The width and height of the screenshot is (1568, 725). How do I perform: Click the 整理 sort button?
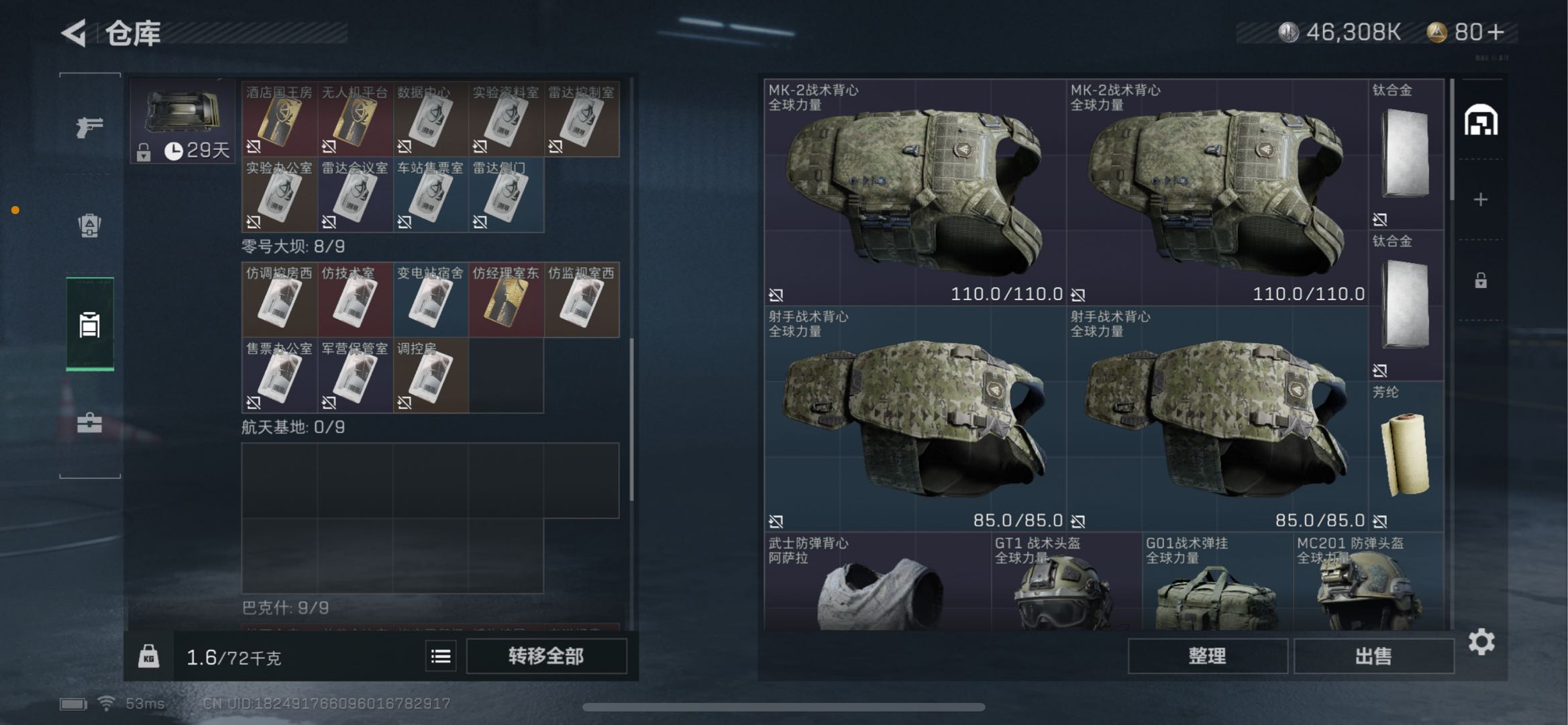(1207, 656)
